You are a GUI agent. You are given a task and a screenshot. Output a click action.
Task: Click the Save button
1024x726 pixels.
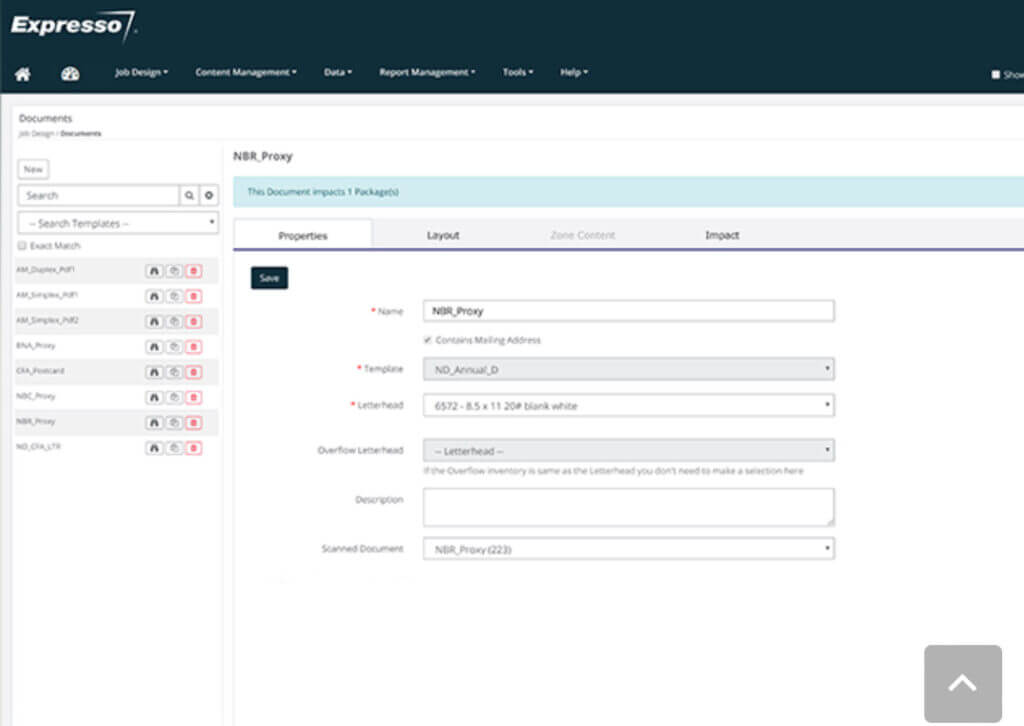[269, 278]
